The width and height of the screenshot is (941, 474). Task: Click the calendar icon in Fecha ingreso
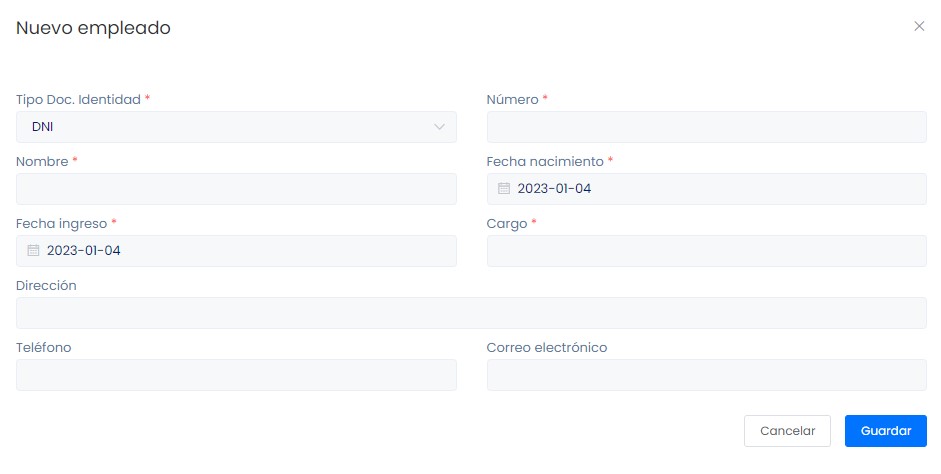(33, 250)
